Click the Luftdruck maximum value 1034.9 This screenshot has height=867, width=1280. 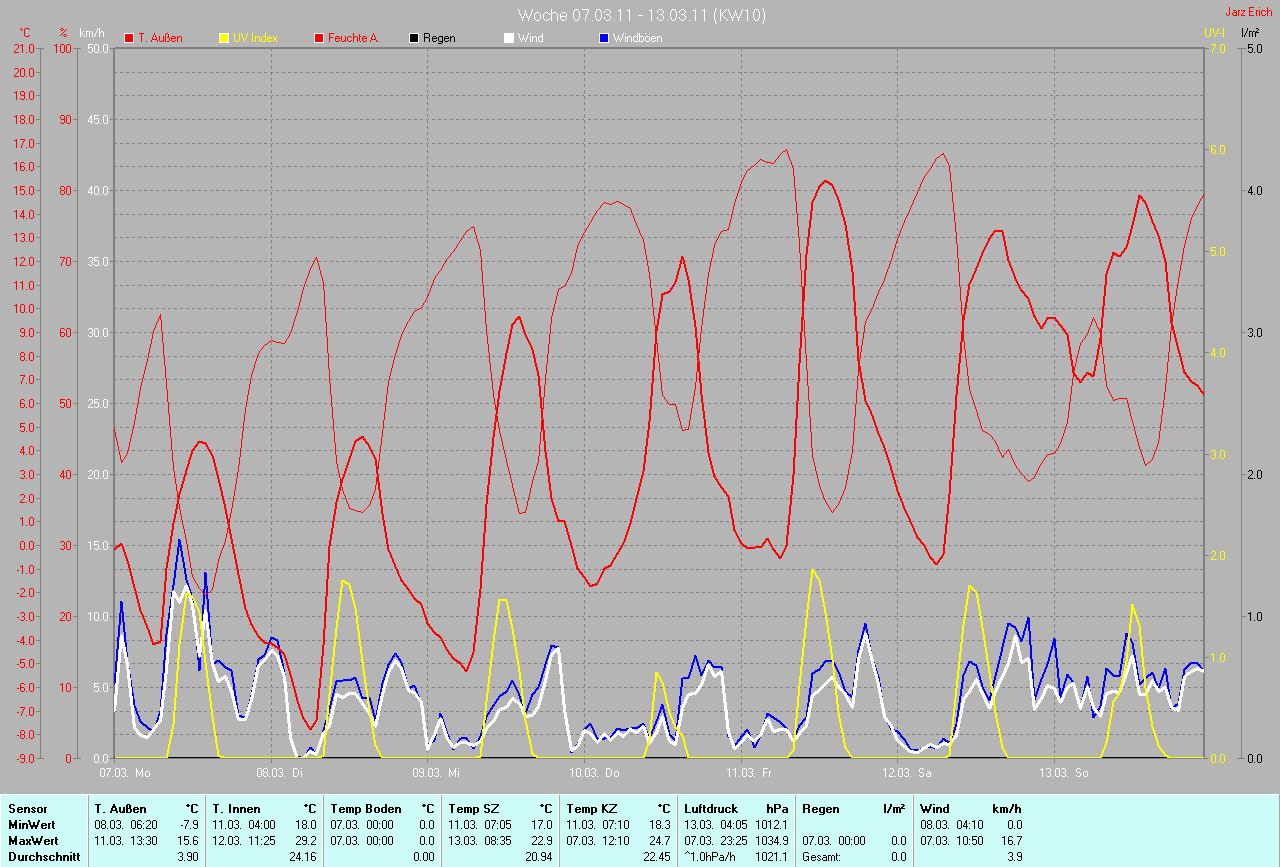click(774, 840)
